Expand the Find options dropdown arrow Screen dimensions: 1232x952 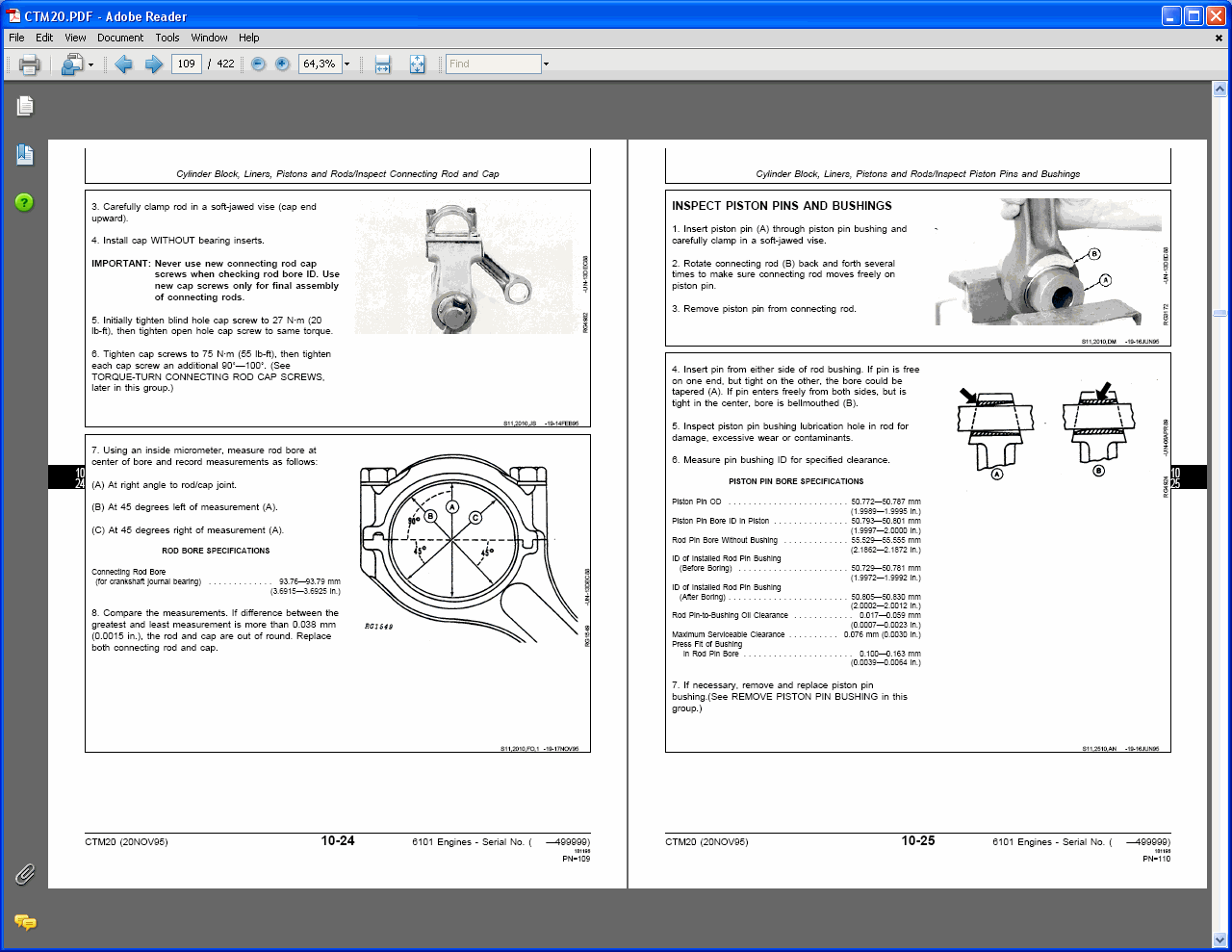(x=546, y=64)
